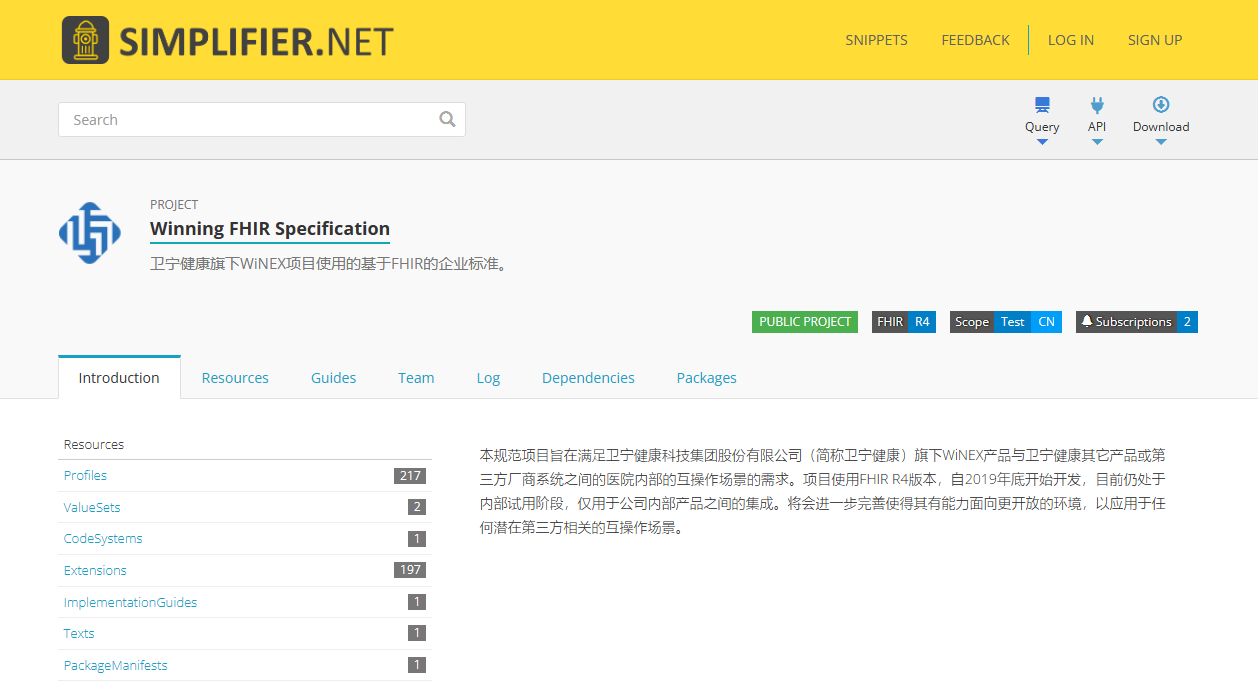Open the SNIPPETS menu item

coord(876,40)
